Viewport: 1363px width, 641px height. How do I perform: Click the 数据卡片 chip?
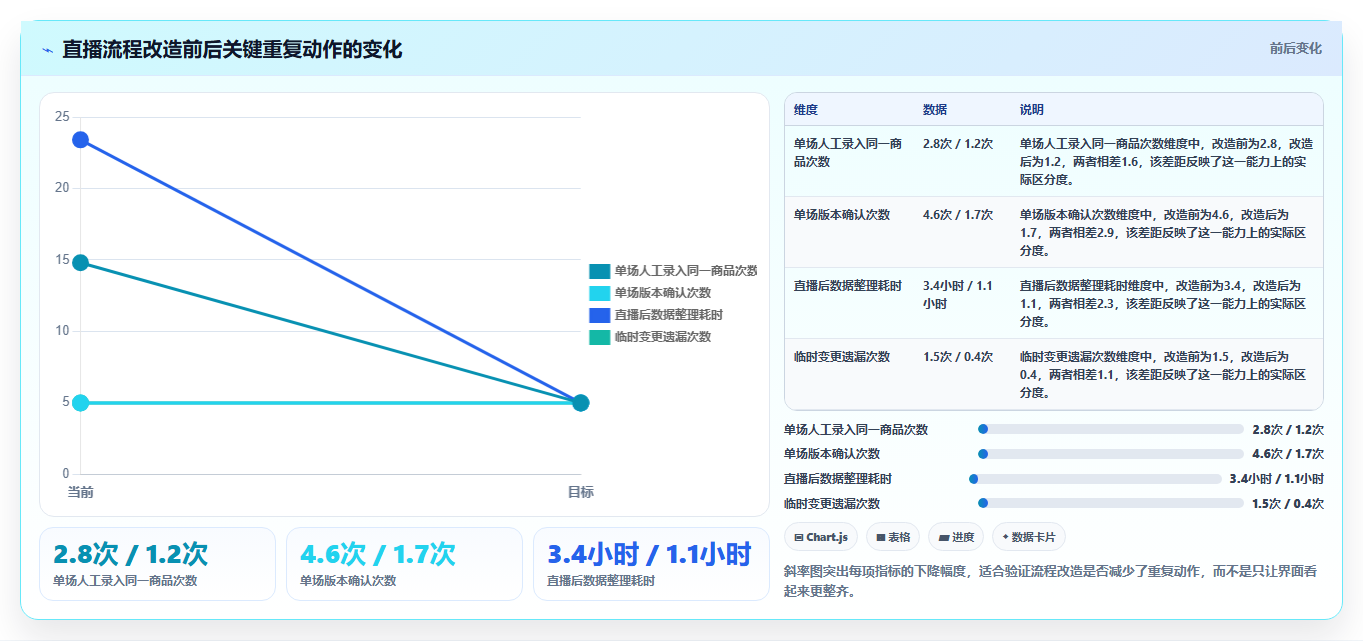[x=1029, y=537]
